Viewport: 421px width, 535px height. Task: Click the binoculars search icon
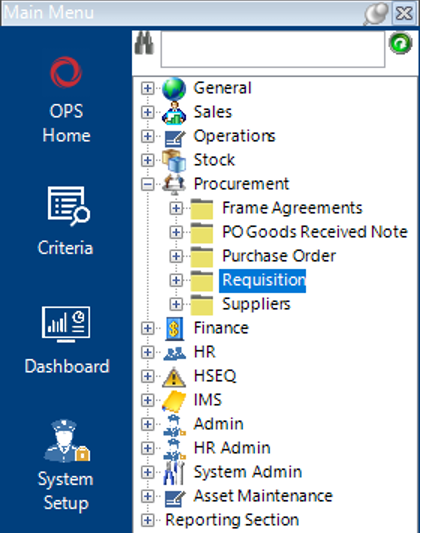point(144,43)
